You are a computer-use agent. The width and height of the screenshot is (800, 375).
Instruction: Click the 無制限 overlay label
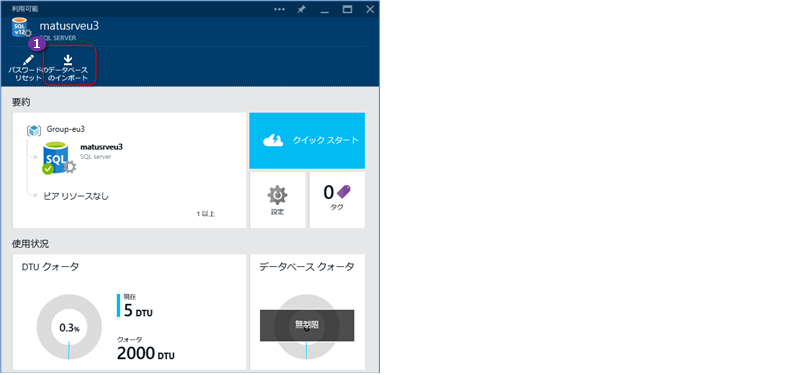tap(307, 325)
